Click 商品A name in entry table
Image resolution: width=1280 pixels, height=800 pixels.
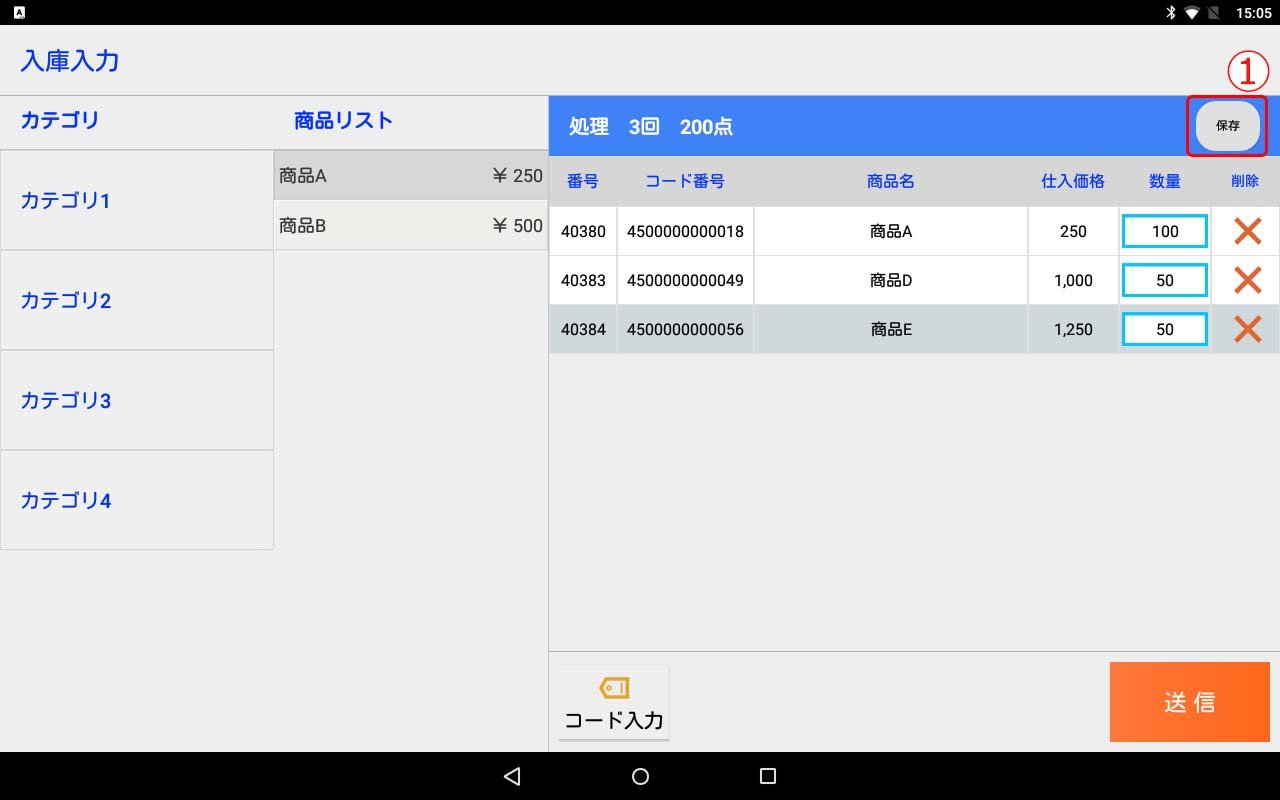point(891,231)
